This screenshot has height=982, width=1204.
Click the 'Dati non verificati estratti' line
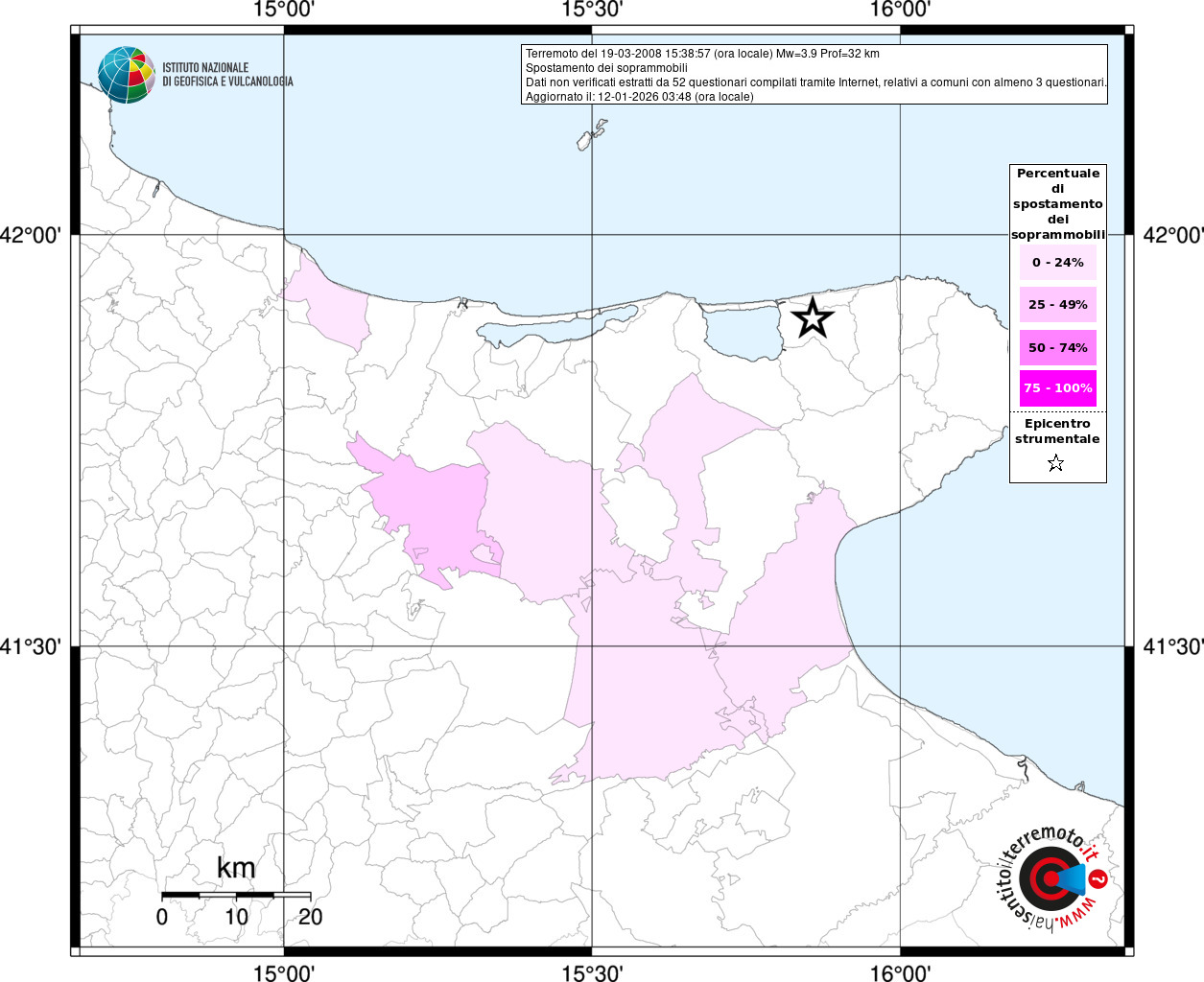click(816, 82)
